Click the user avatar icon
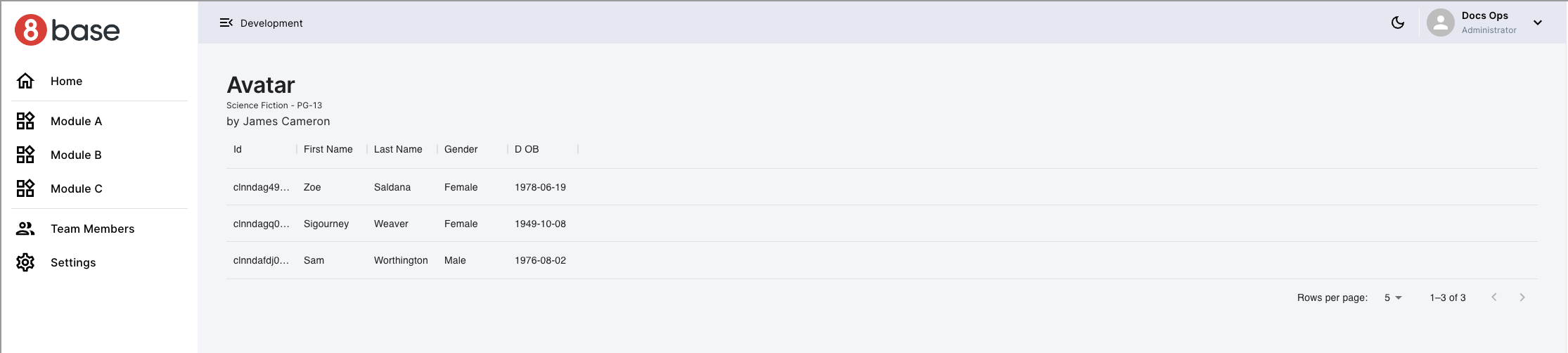 pyautogui.click(x=1440, y=23)
